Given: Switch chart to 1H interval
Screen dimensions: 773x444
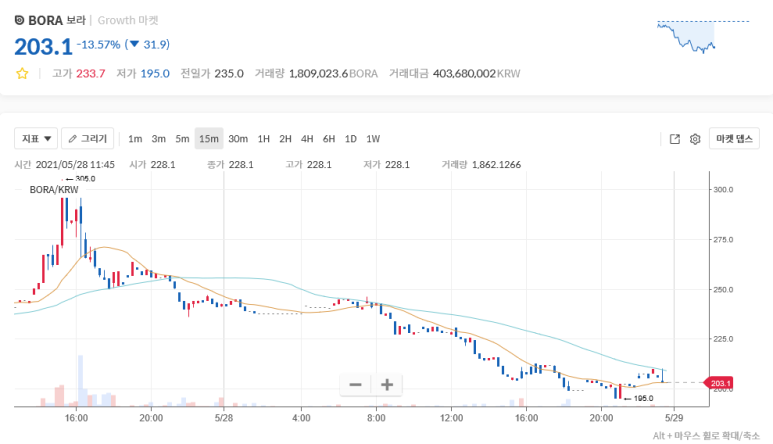Looking at the screenshot, I should (264, 139).
